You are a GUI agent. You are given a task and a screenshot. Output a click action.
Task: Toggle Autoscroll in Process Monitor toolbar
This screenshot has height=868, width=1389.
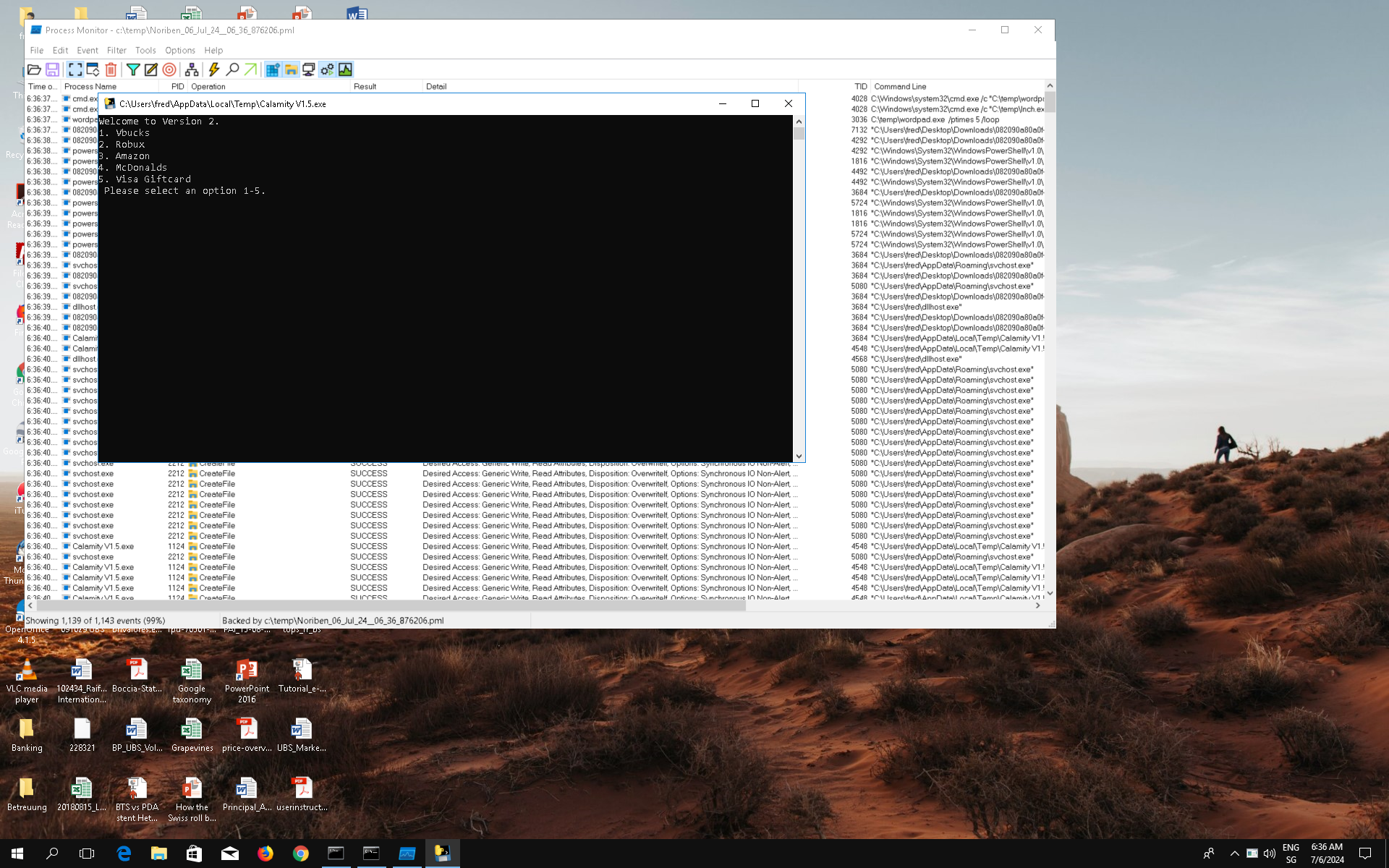click(93, 69)
